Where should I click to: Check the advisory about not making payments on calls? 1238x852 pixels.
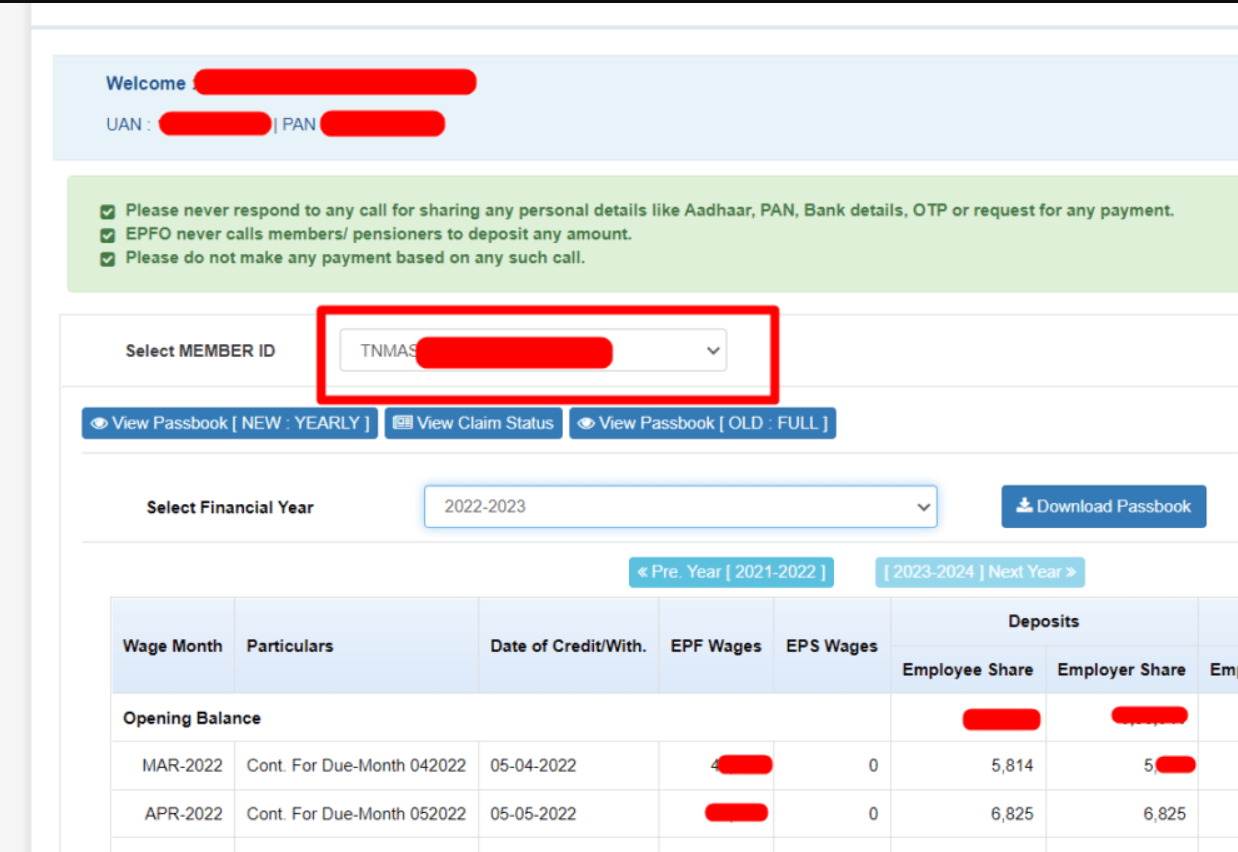(107, 257)
